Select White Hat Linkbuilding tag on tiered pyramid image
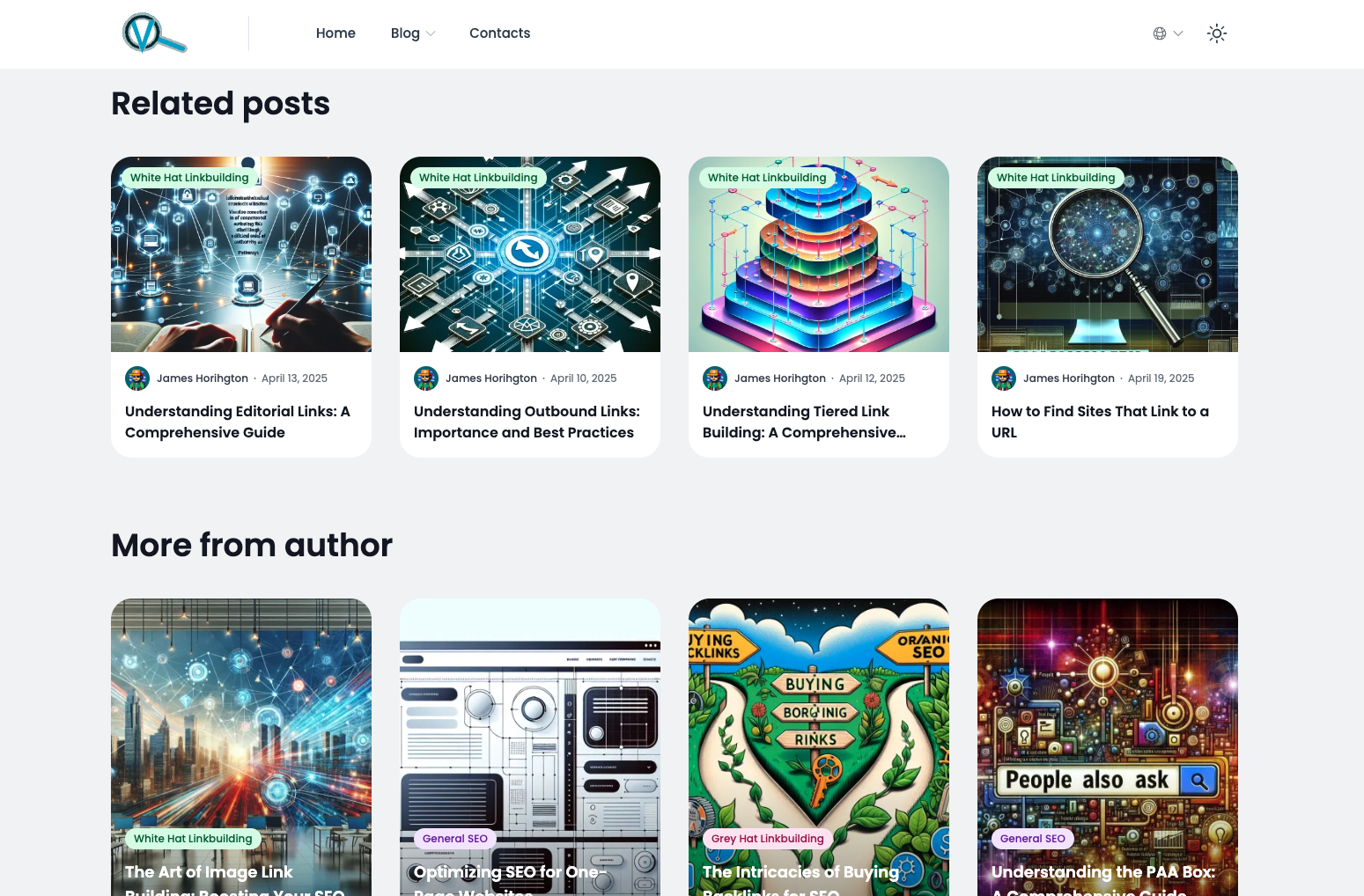 pos(767,178)
